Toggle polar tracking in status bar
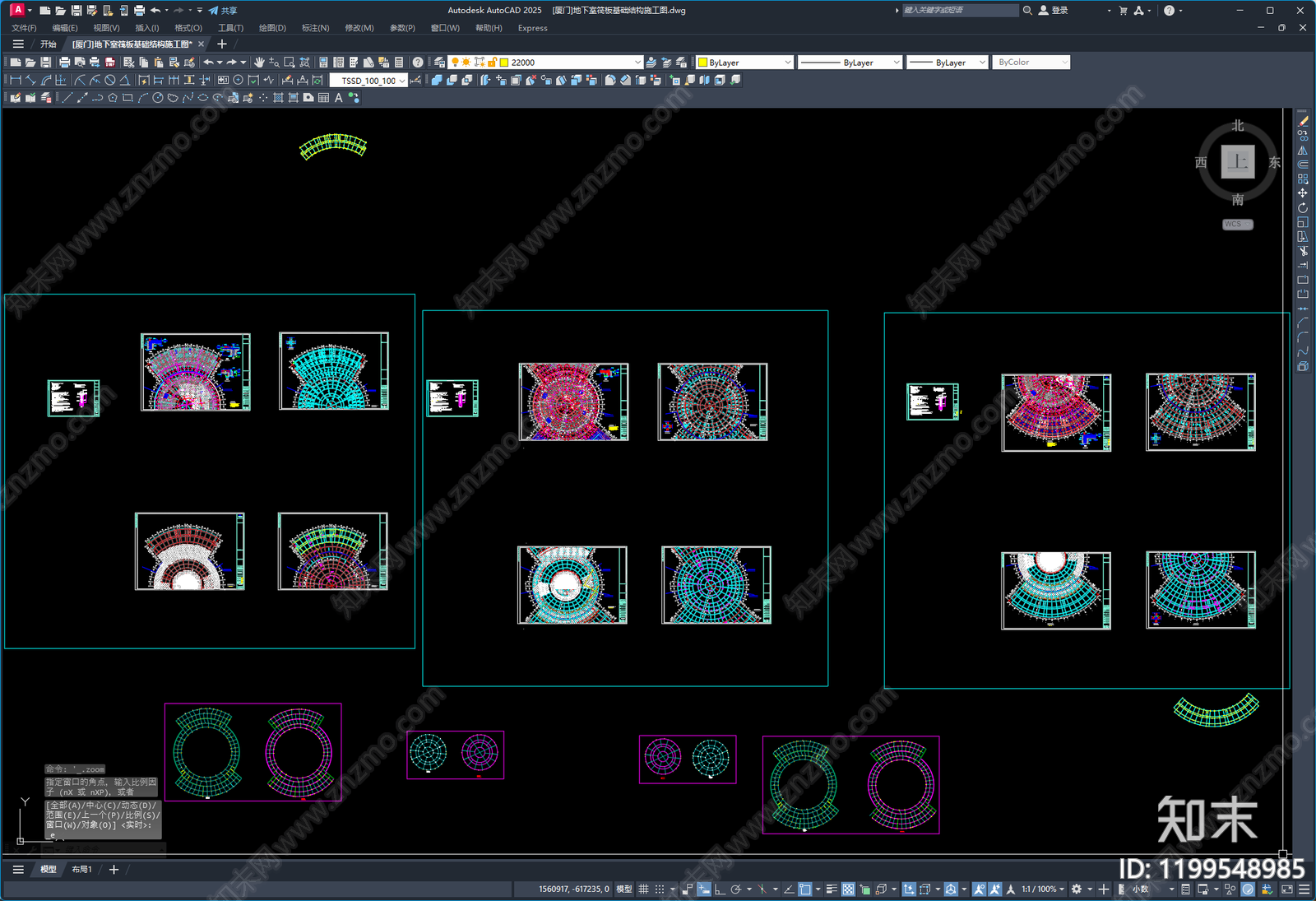The height and width of the screenshot is (901, 1316). (736, 889)
